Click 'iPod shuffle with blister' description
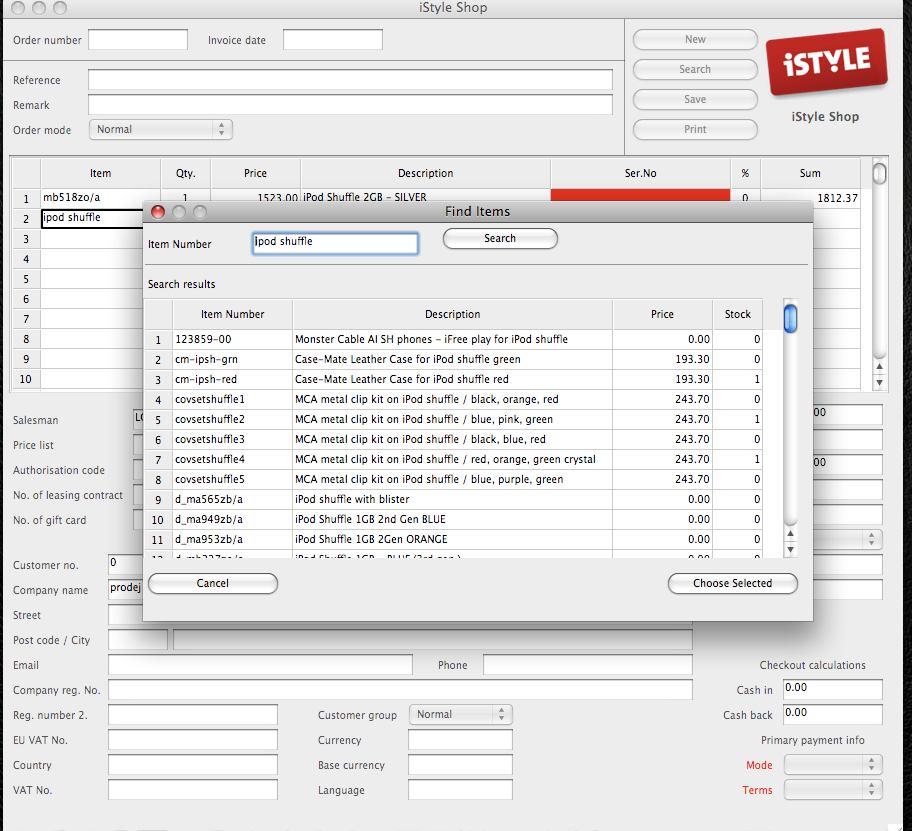Viewport: 912px width, 831px height. 352,500
